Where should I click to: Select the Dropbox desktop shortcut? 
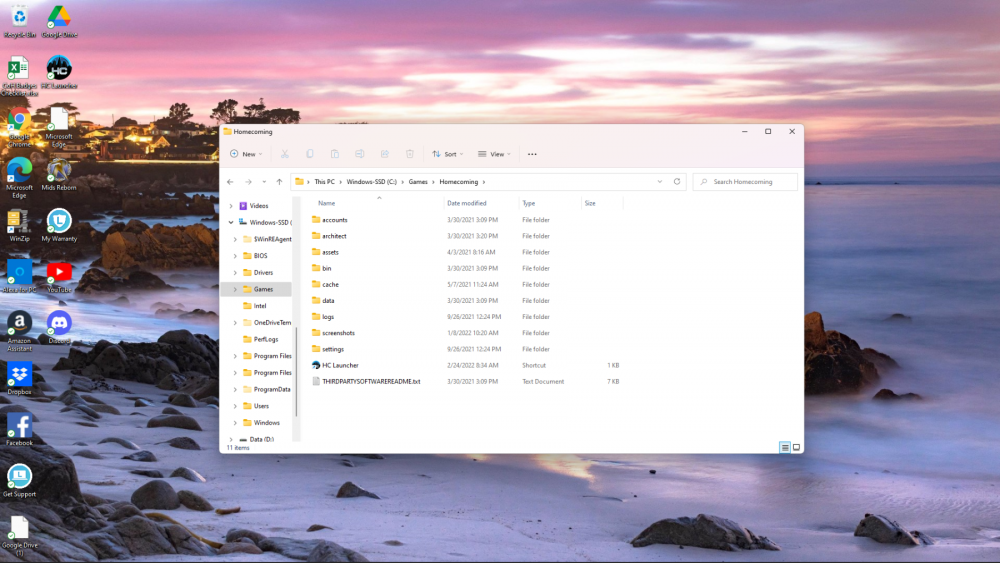[19, 376]
